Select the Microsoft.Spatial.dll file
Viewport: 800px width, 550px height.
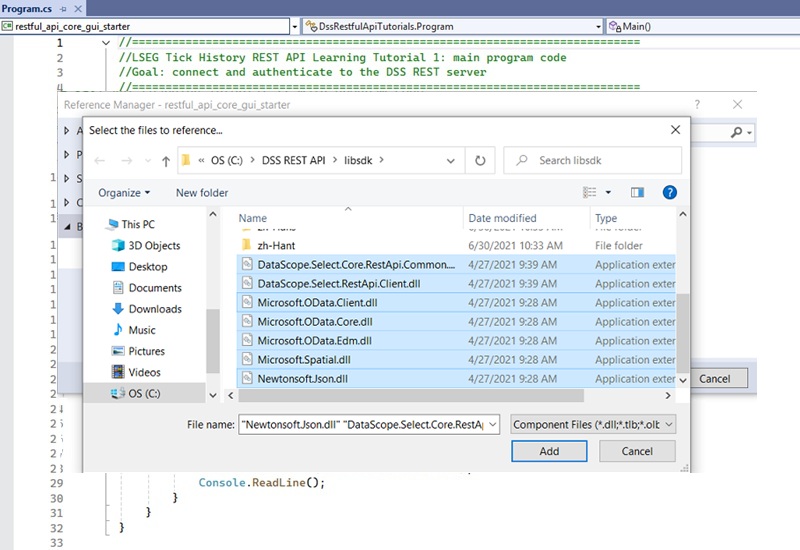[303, 360]
